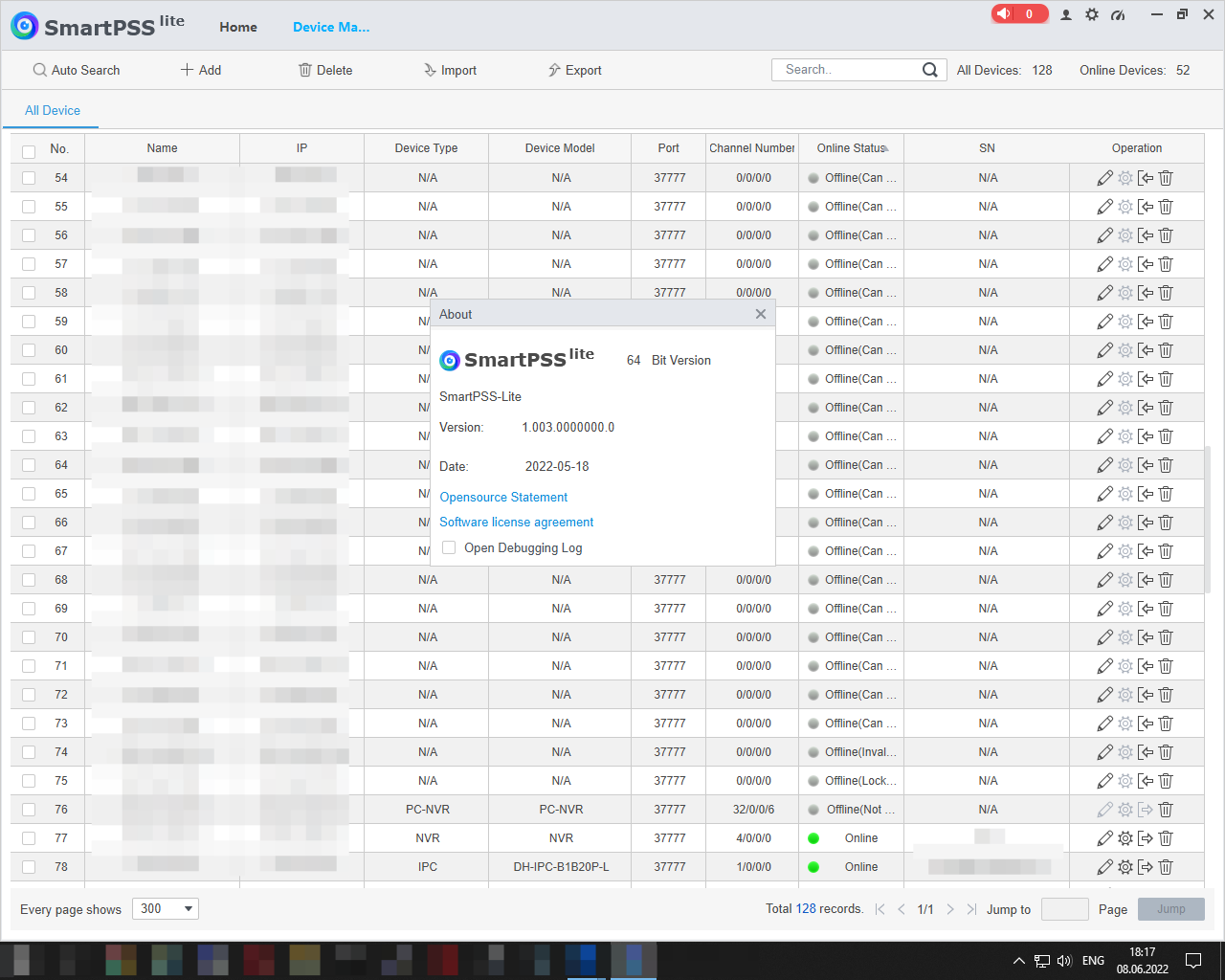Select the All Device tab
The height and width of the screenshot is (980, 1225).
click(x=53, y=110)
